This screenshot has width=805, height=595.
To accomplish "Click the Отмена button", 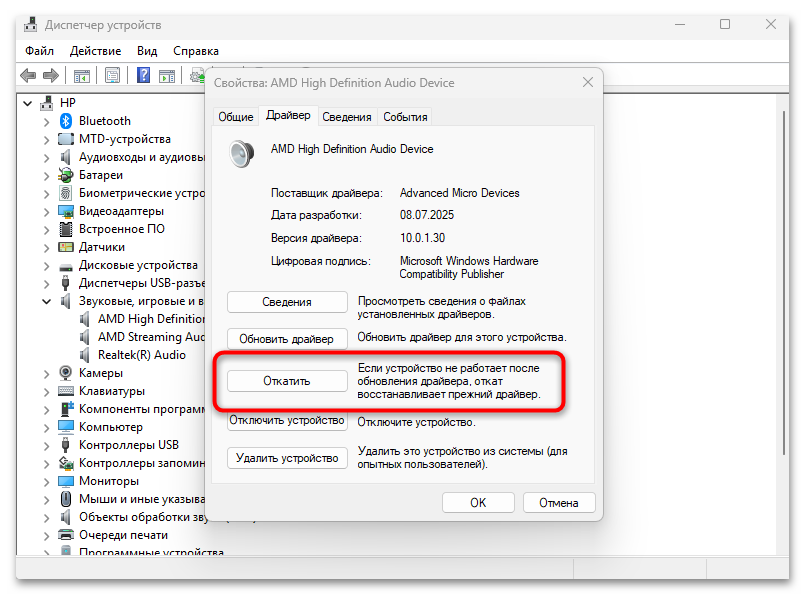I will tap(559, 503).
